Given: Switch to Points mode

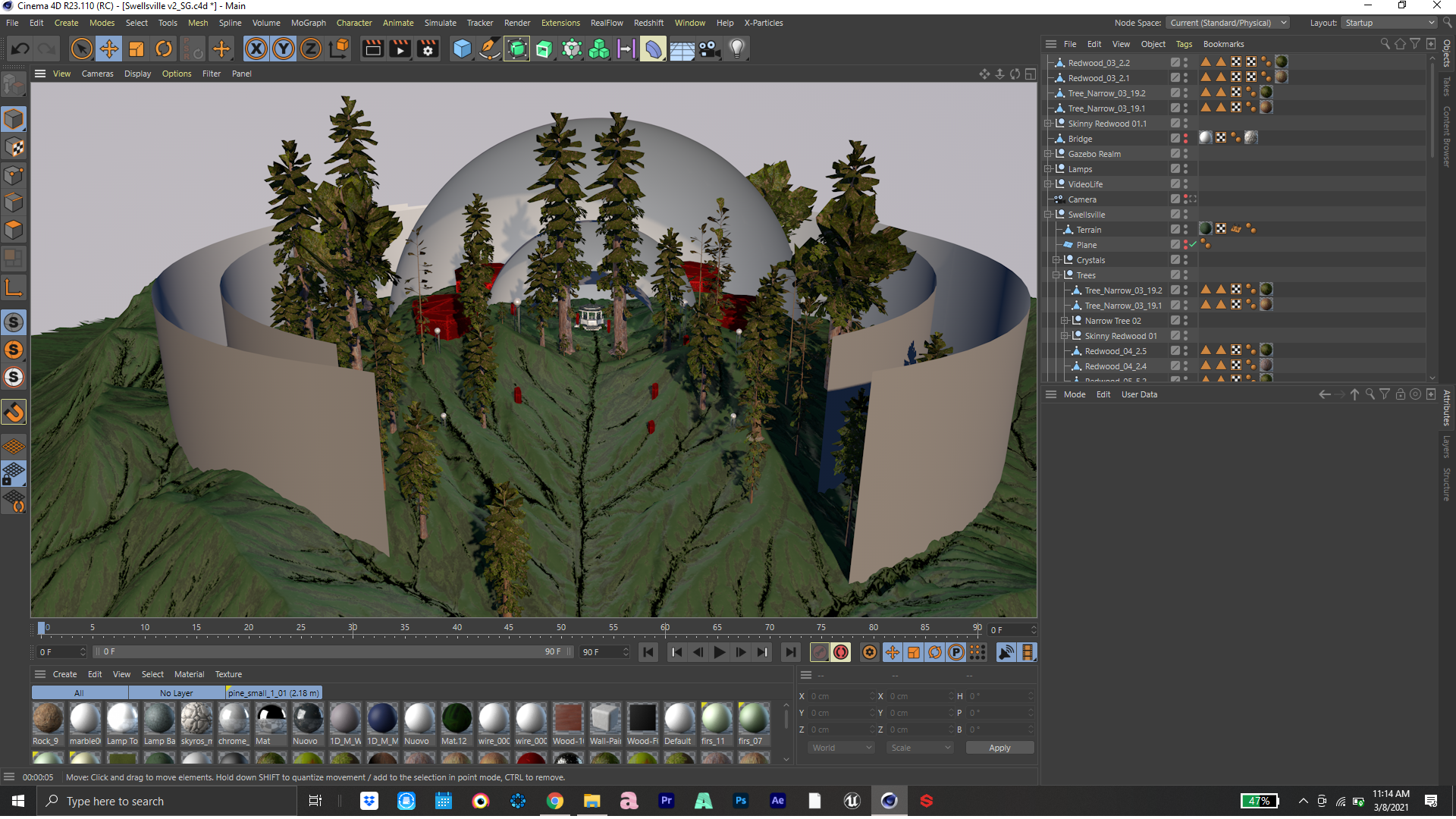Looking at the screenshot, I should coord(14,175).
